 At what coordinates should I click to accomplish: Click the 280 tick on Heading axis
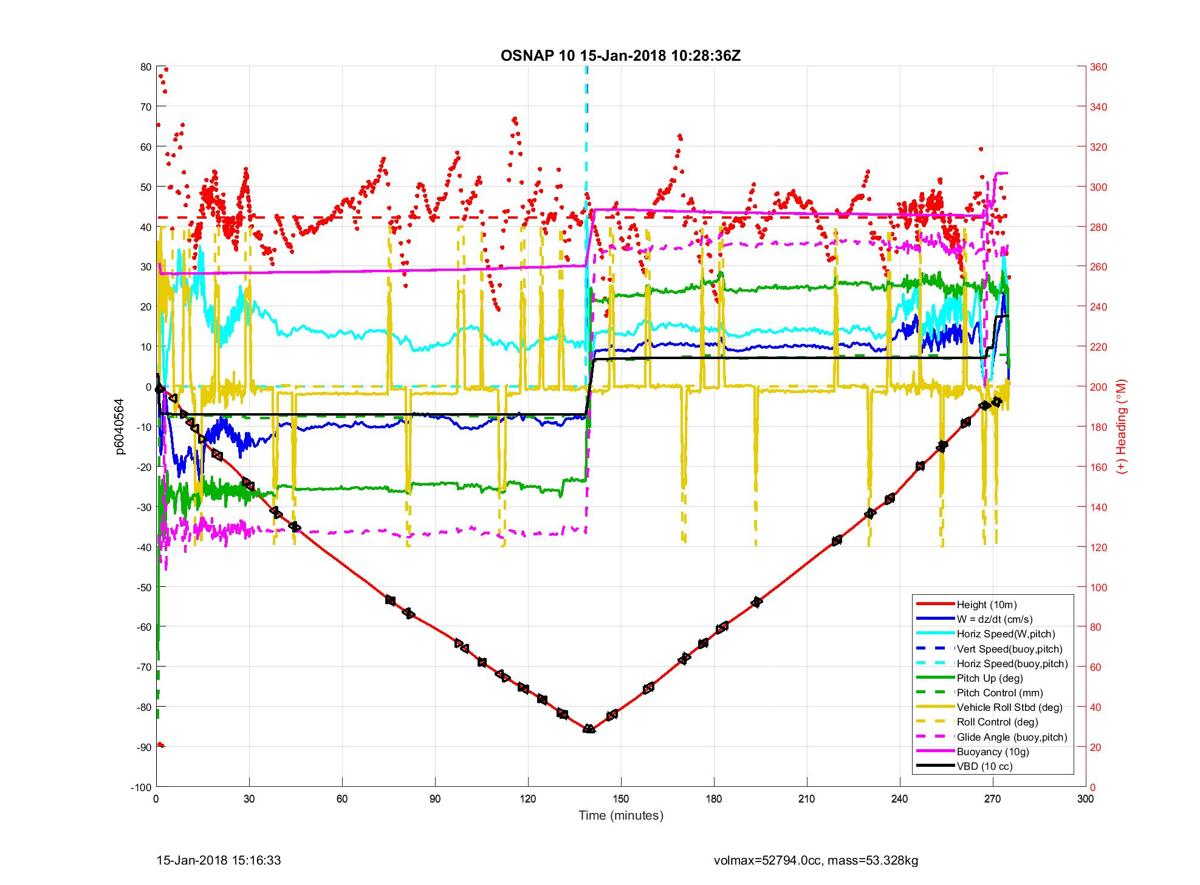tap(1099, 227)
